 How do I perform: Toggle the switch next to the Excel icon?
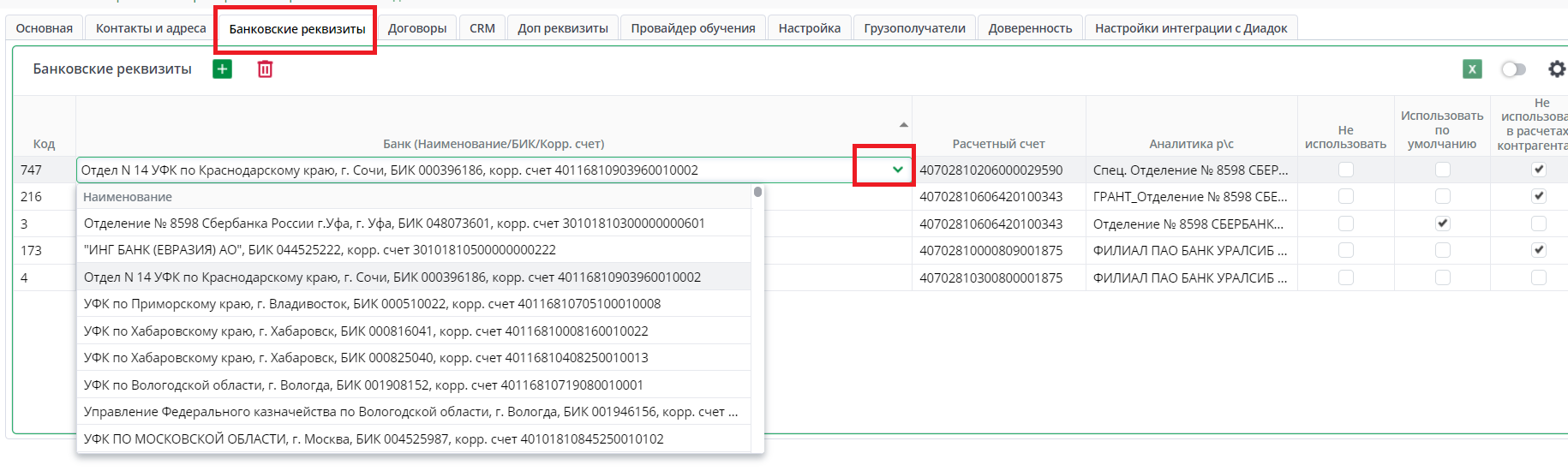pyautogui.click(x=1513, y=69)
